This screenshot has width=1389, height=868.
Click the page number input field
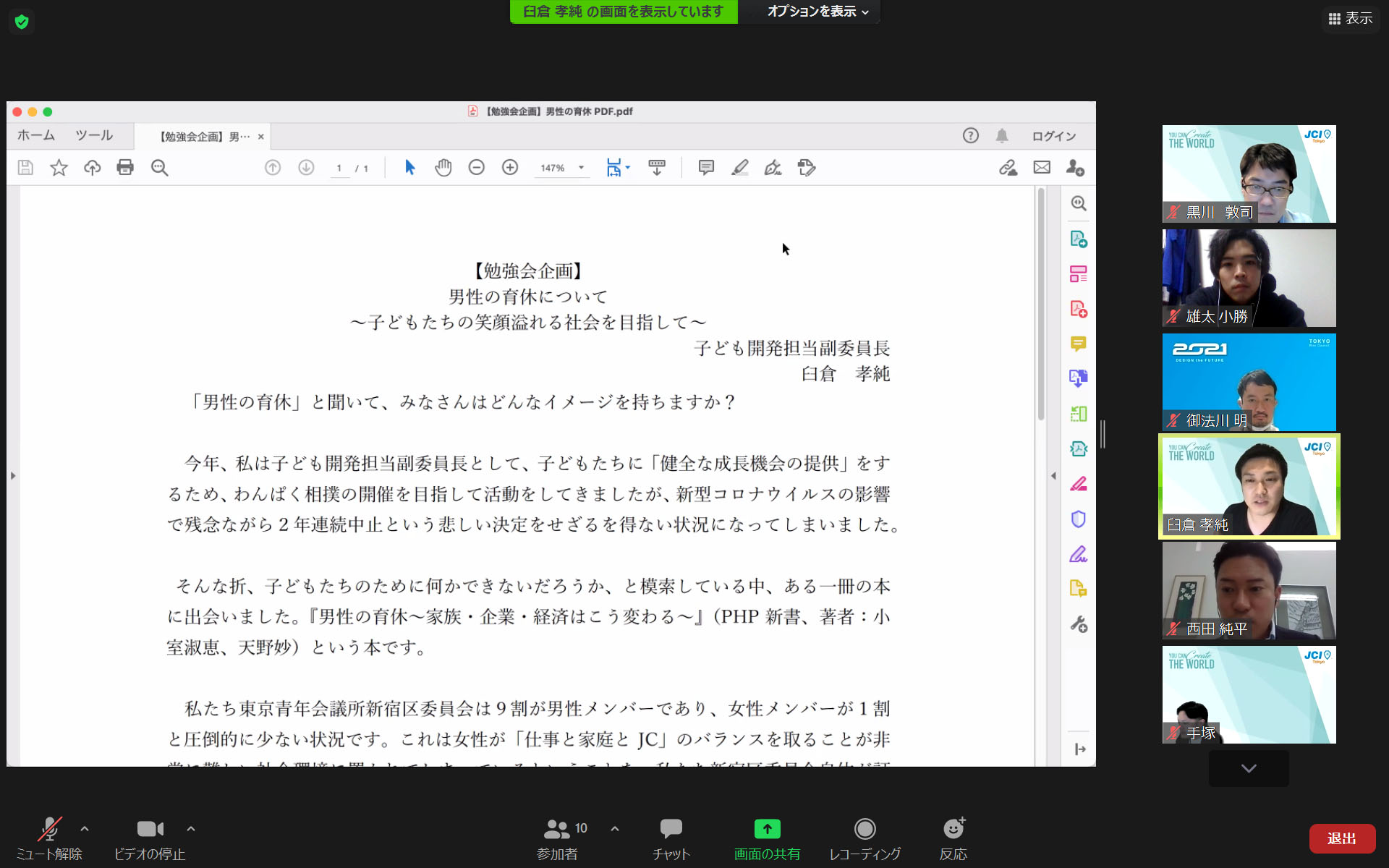point(339,168)
